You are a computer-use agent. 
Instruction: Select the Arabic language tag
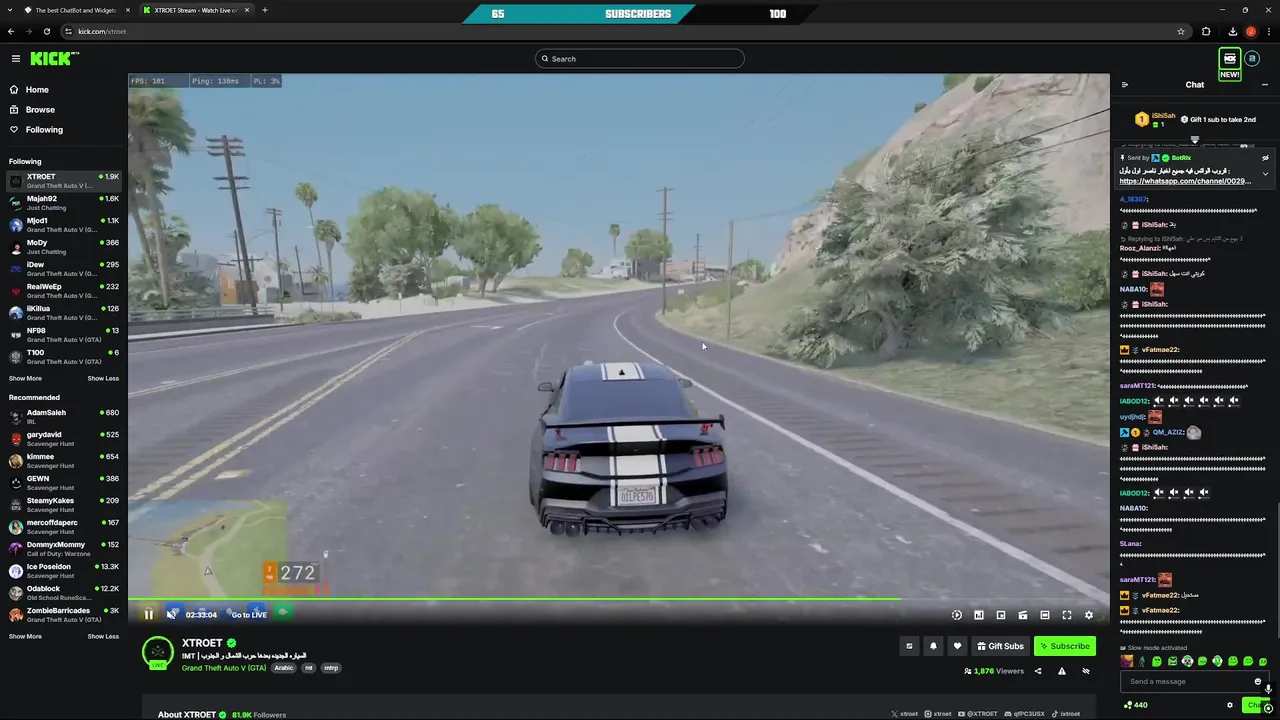click(284, 668)
